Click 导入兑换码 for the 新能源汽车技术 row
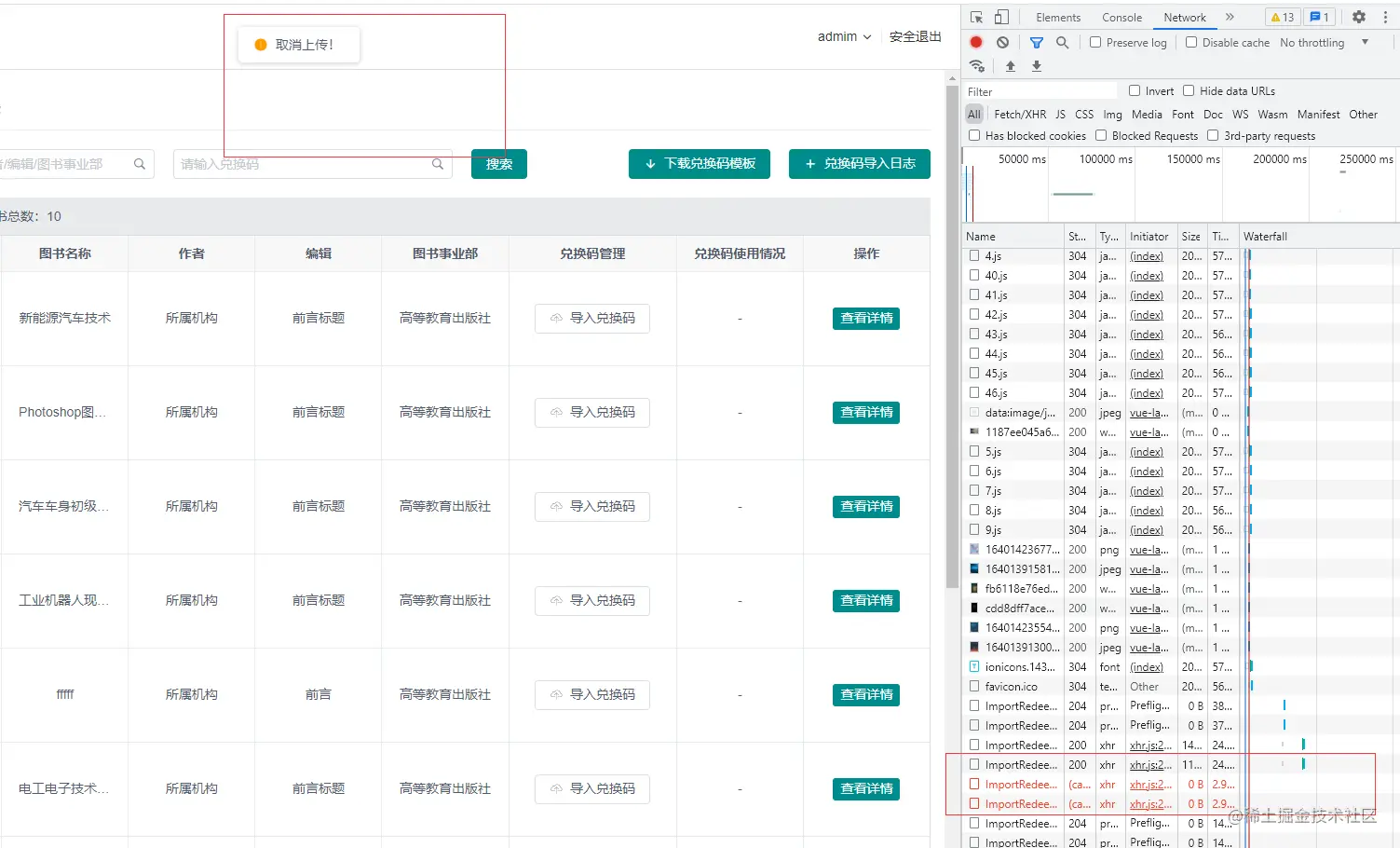 (592, 319)
